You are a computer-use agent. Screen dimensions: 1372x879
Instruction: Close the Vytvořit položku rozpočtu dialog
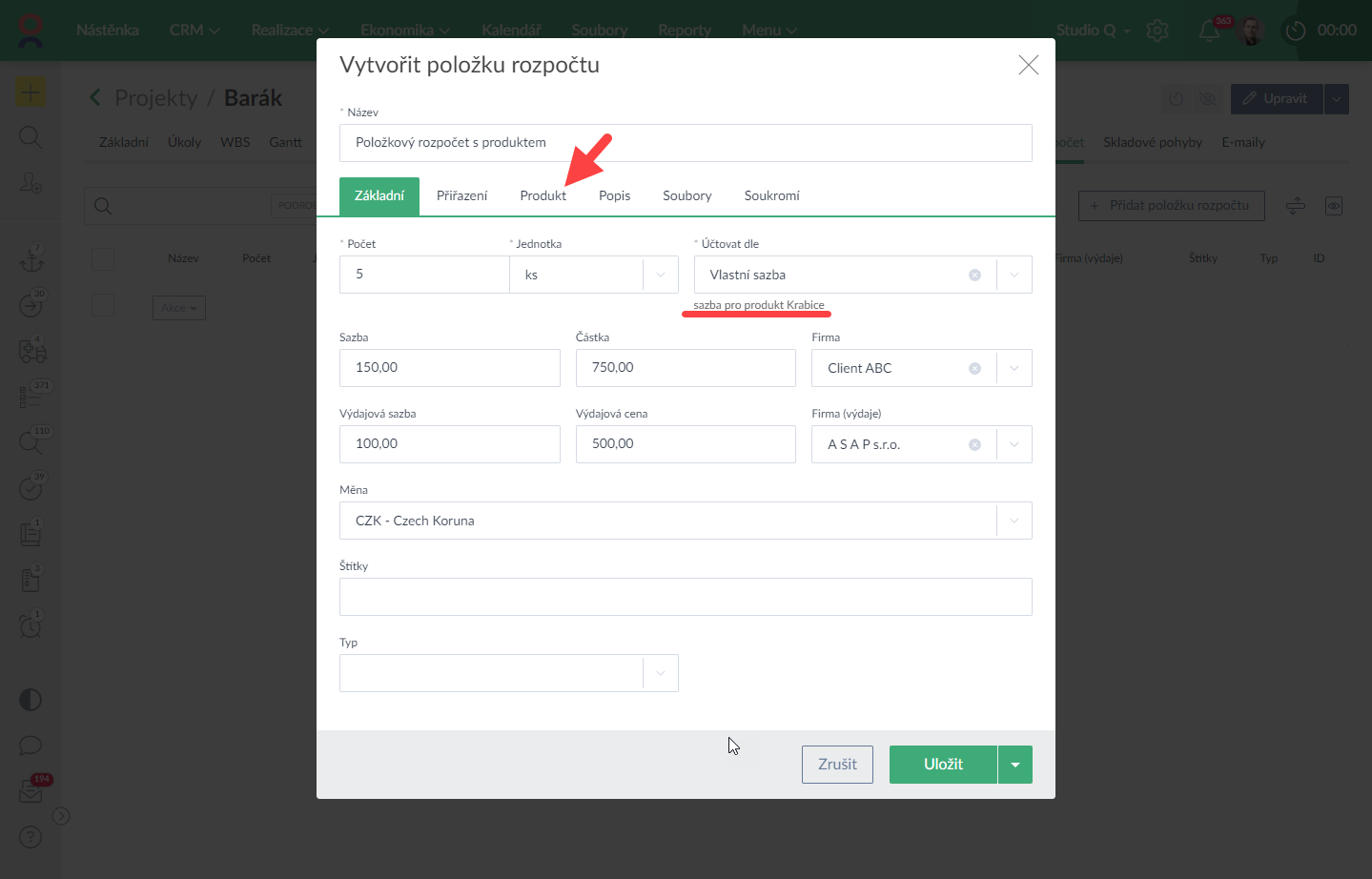(1028, 65)
